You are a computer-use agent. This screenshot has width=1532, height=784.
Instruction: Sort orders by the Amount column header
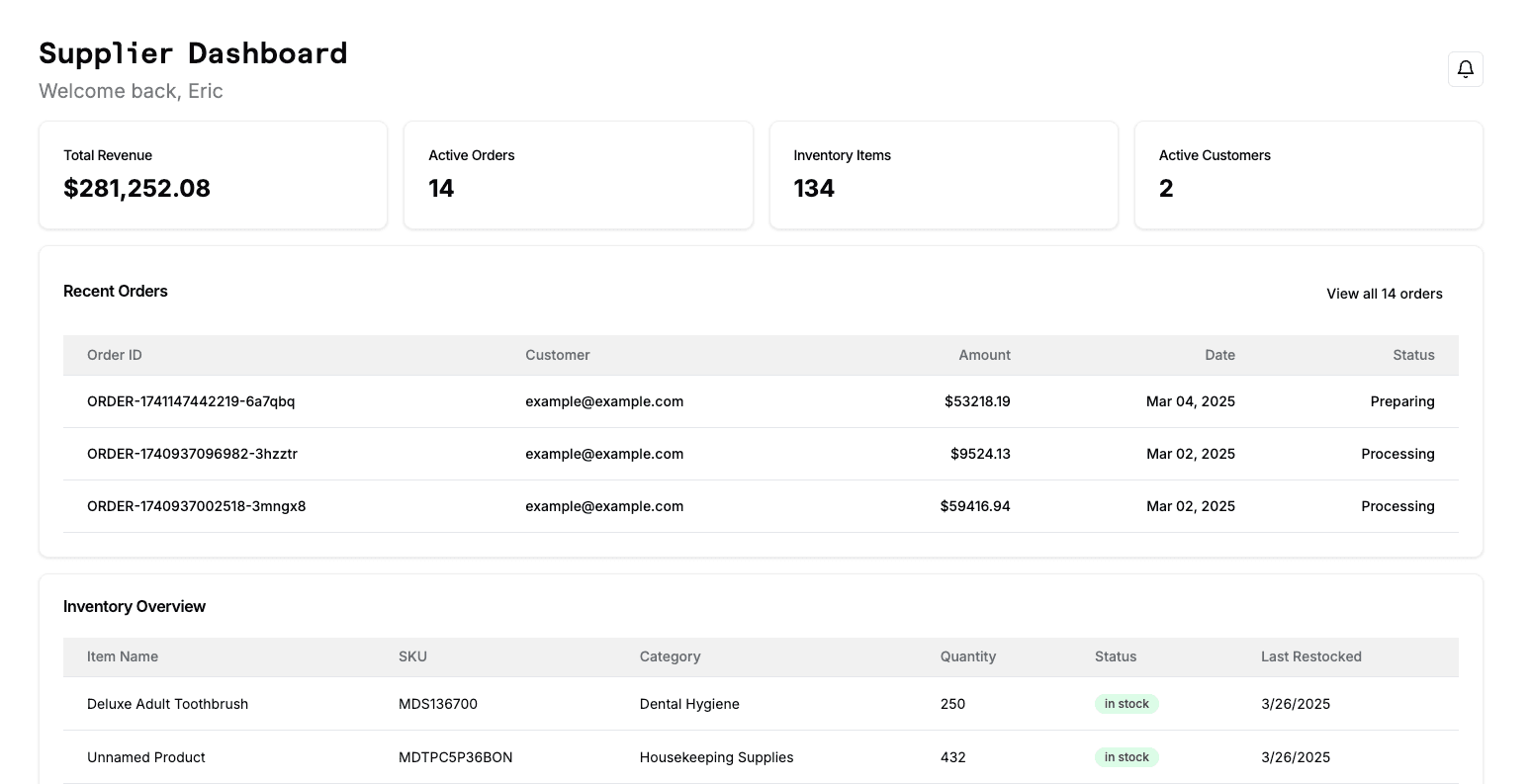[x=984, y=355]
